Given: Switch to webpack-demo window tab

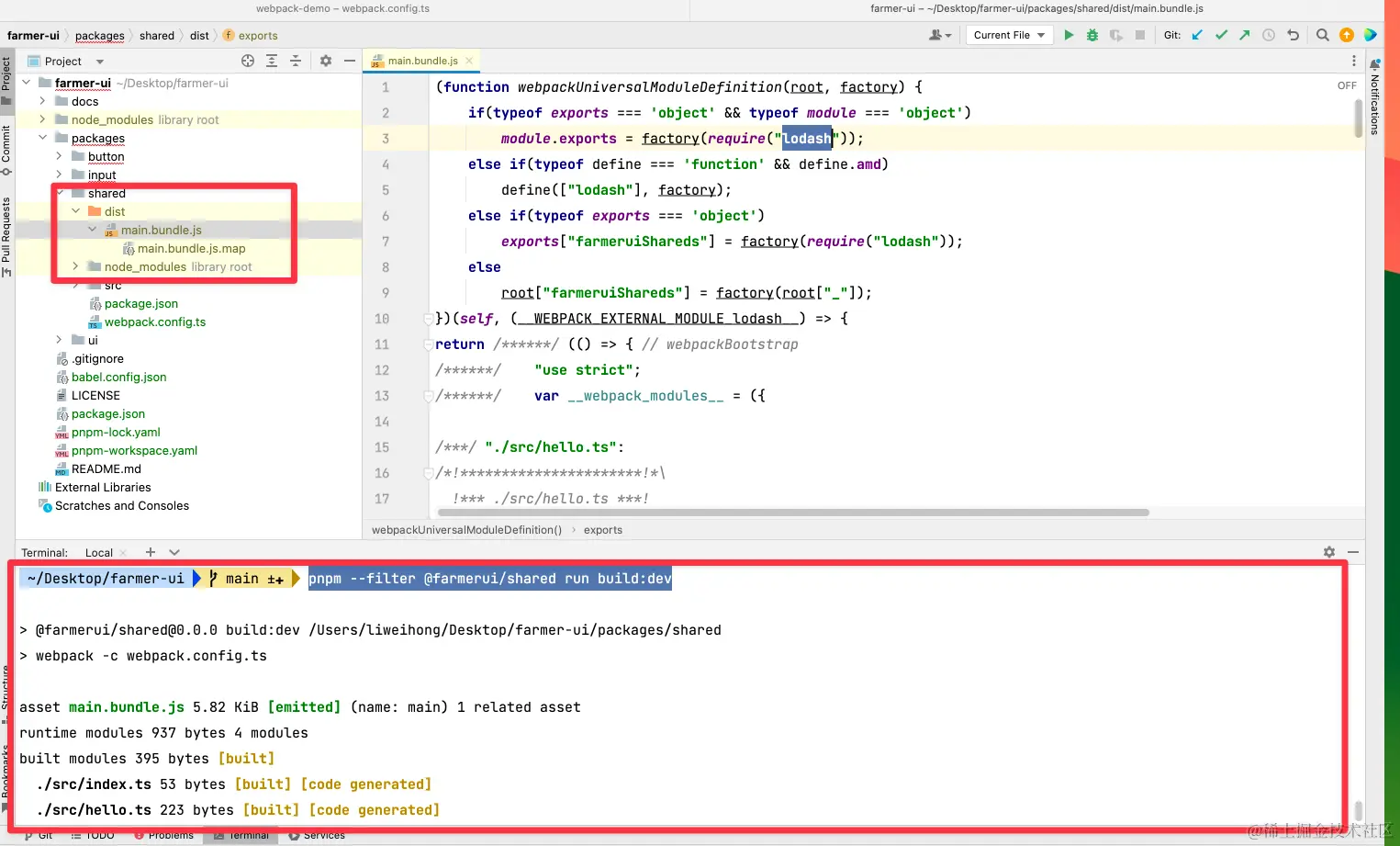Looking at the screenshot, I should [x=342, y=8].
